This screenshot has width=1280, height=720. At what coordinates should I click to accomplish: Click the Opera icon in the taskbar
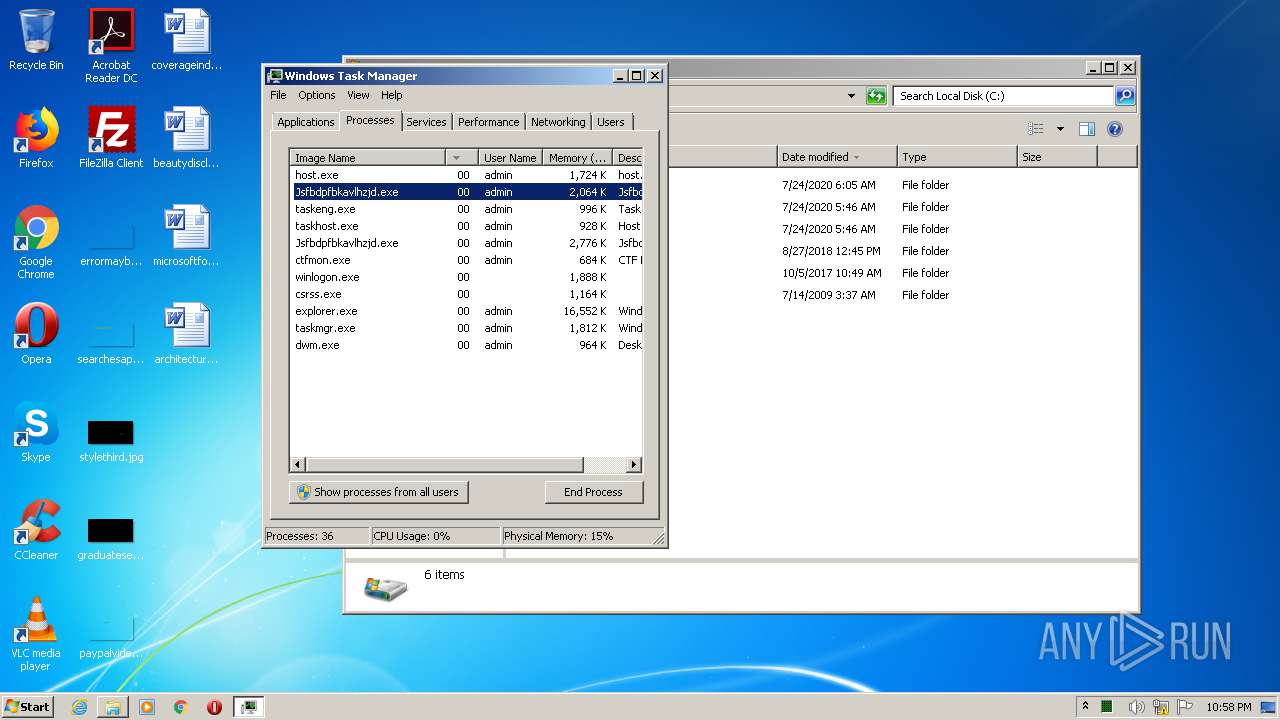tap(214, 707)
